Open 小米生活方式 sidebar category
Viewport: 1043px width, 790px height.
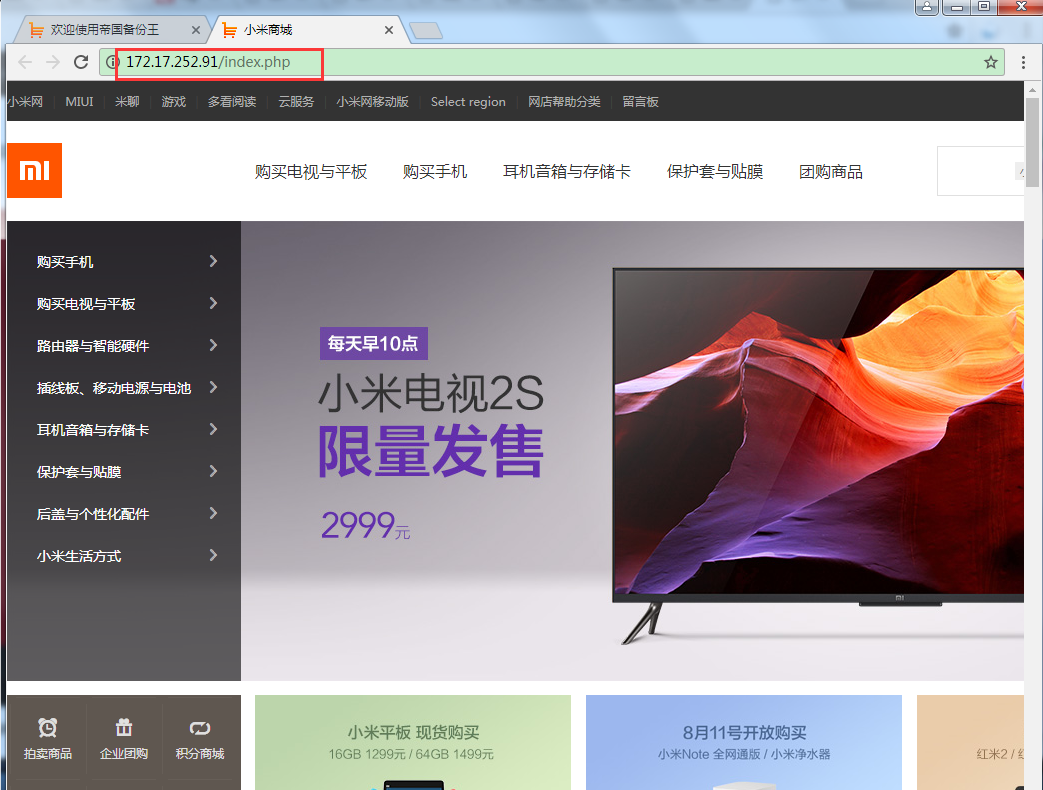pyautogui.click(x=79, y=556)
